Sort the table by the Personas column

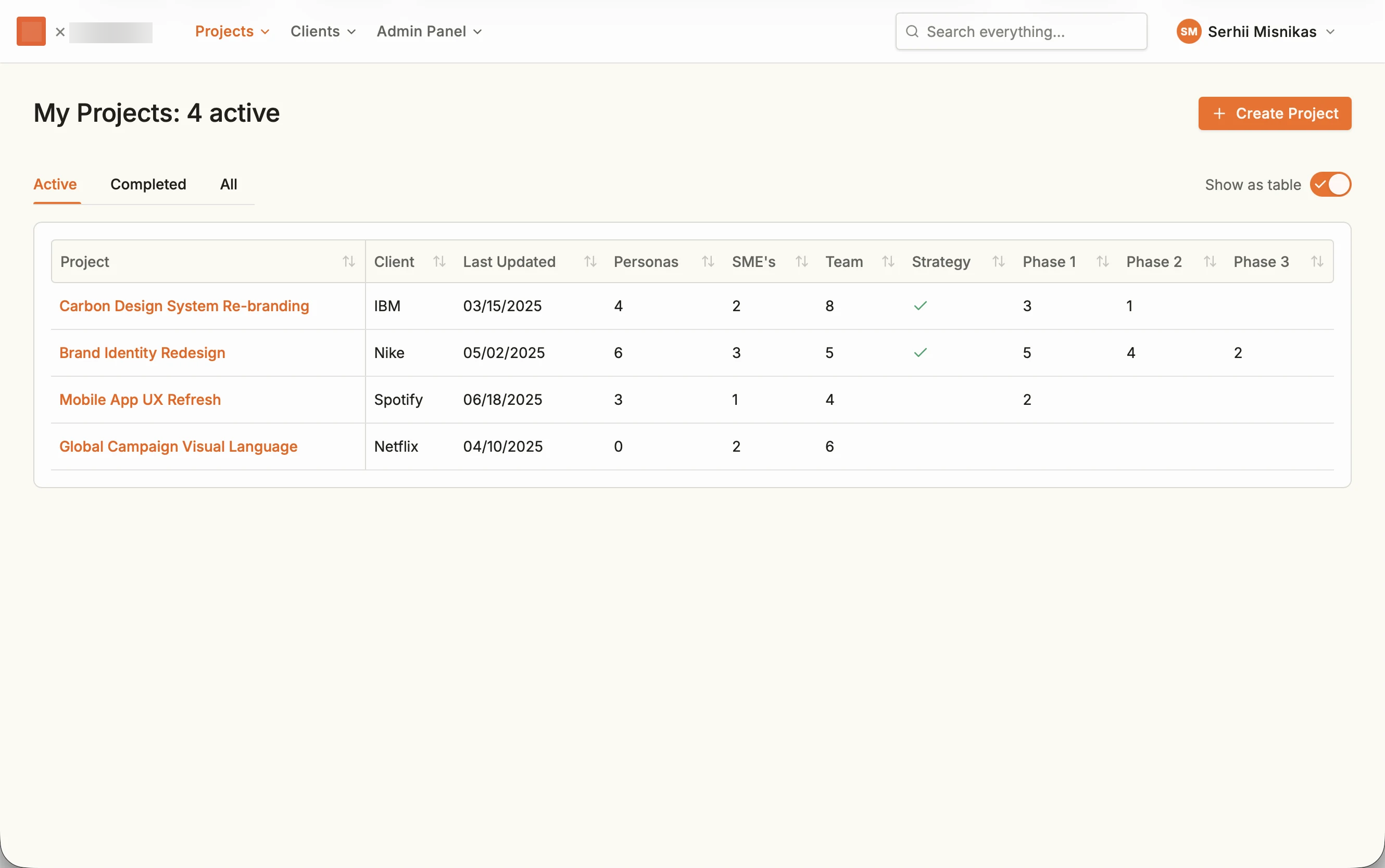pos(708,262)
